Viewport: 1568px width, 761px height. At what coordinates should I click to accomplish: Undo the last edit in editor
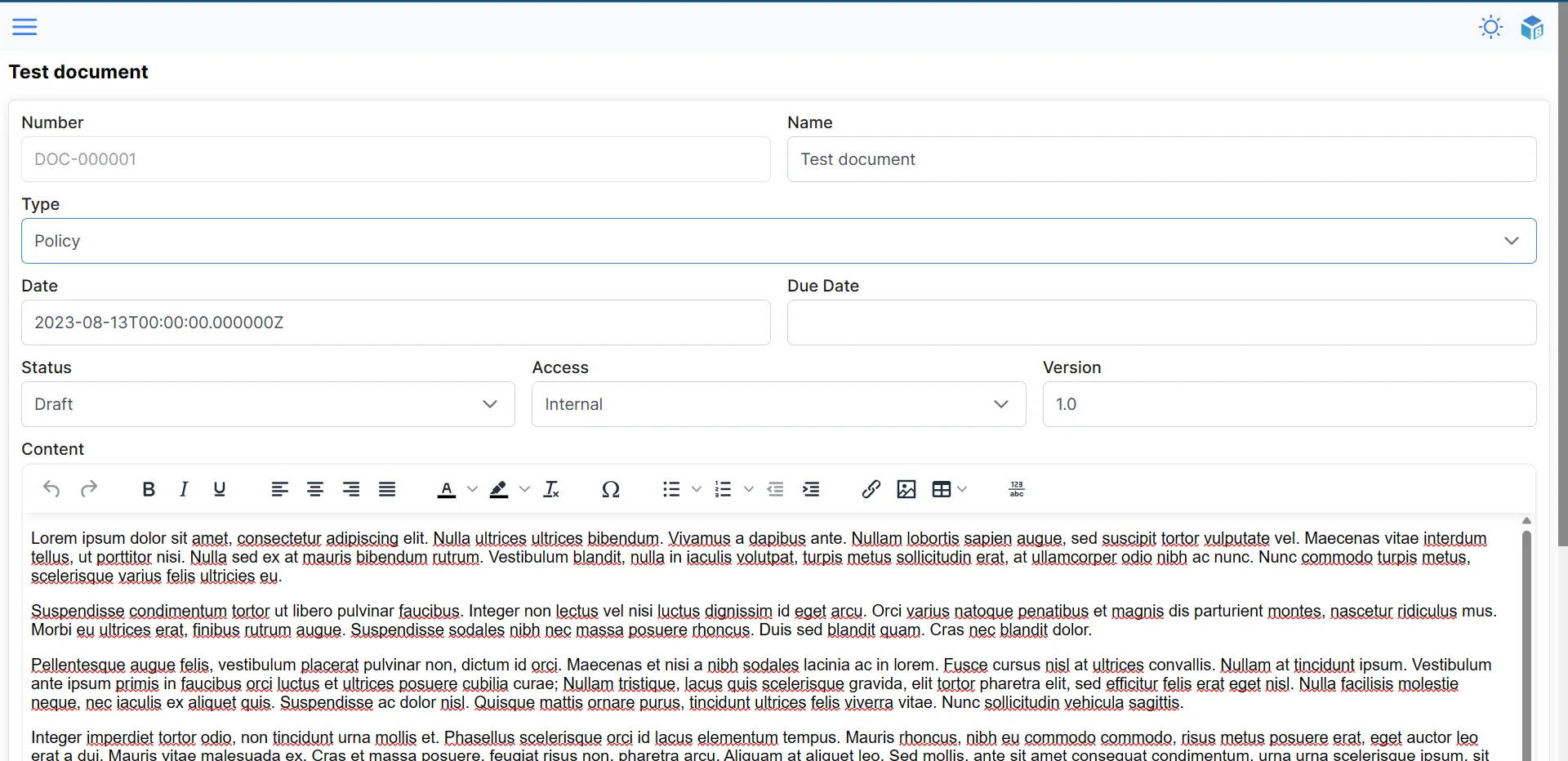coord(51,489)
